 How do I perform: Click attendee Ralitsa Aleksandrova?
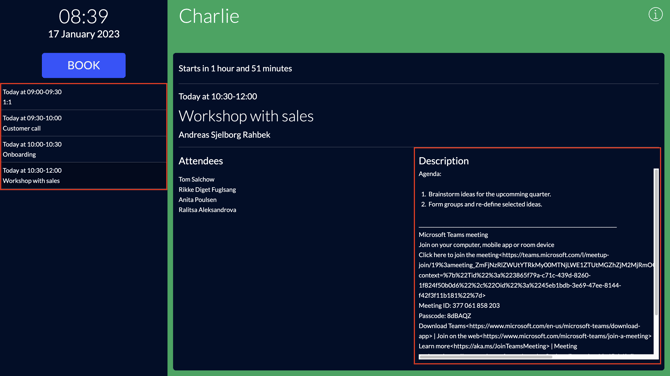[207, 210]
